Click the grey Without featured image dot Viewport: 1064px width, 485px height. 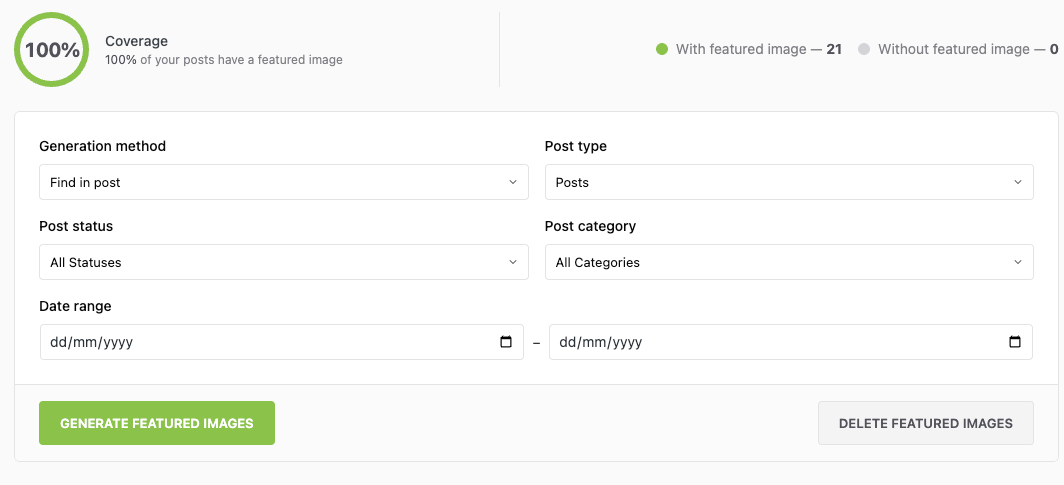(864, 49)
